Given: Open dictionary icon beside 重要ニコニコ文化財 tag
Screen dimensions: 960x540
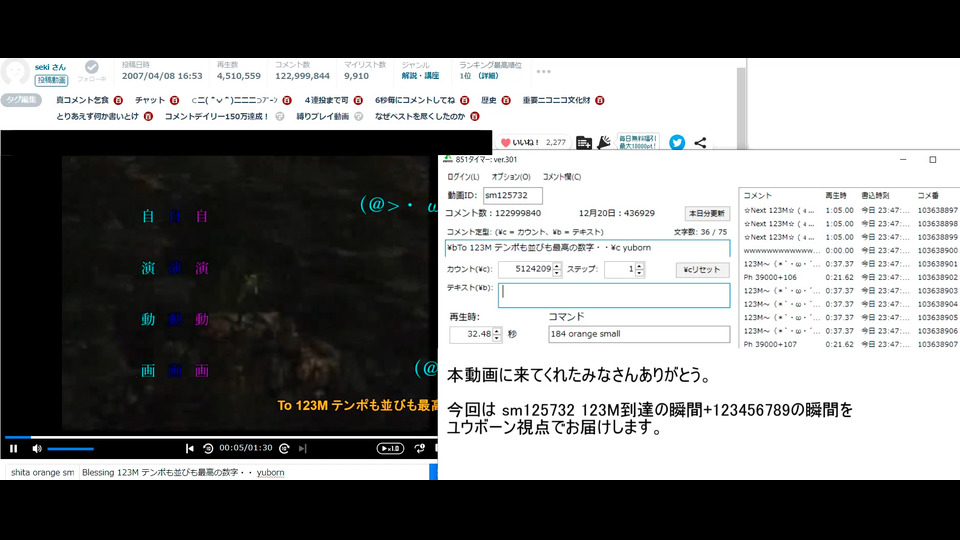Looking at the screenshot, I should pos(600,100).
